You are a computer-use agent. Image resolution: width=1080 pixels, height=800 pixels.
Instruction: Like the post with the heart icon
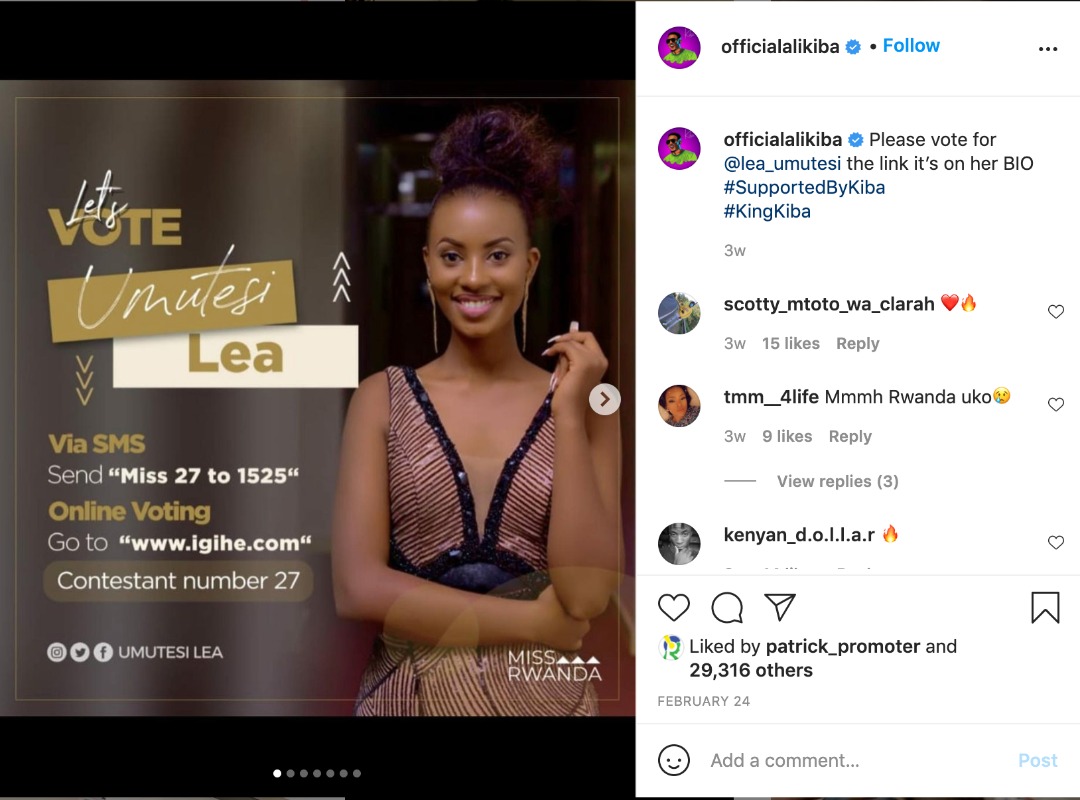pyautogui.click(x=674, y=607)
